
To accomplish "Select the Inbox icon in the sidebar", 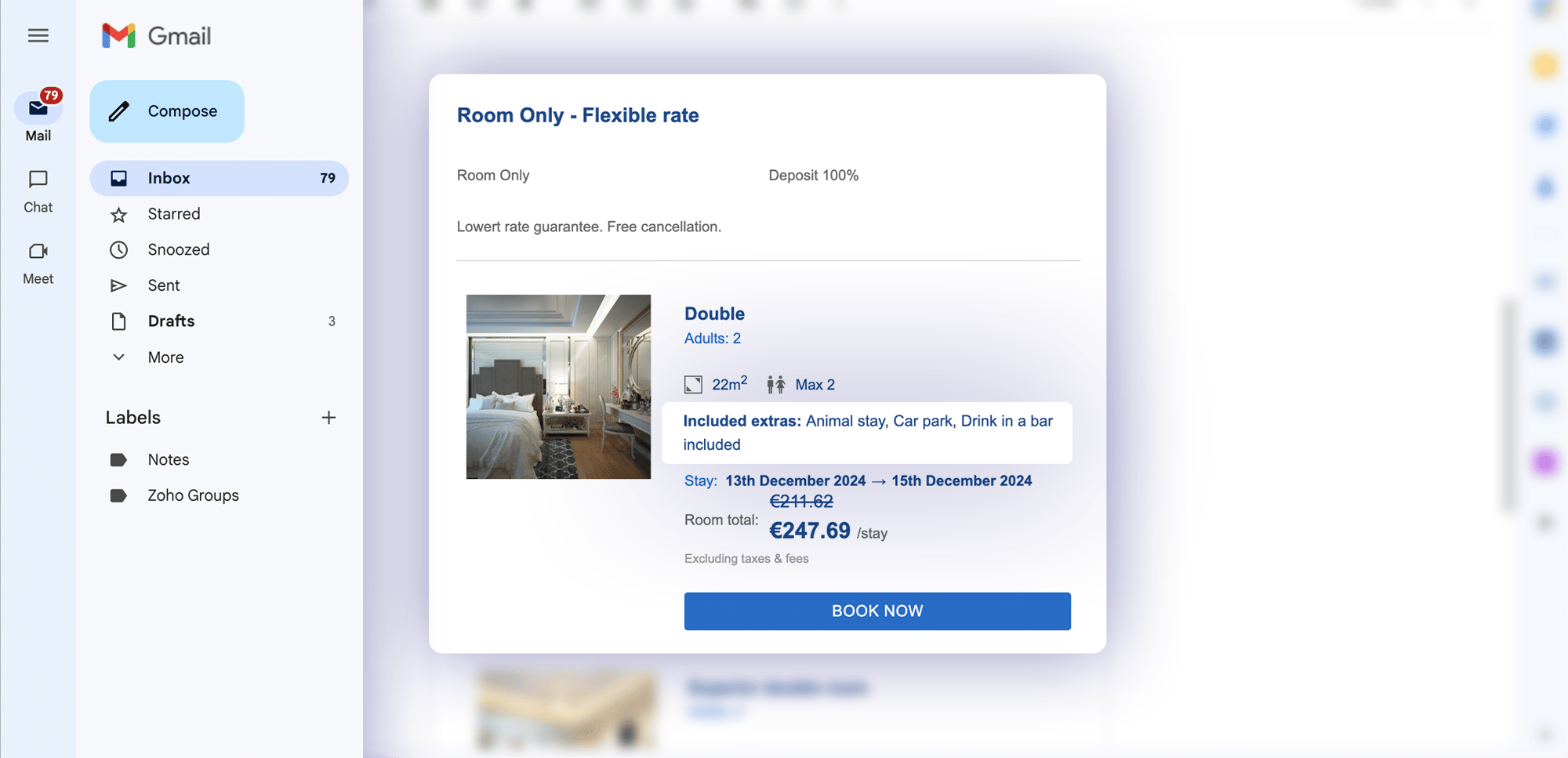I will pos(118,178).
